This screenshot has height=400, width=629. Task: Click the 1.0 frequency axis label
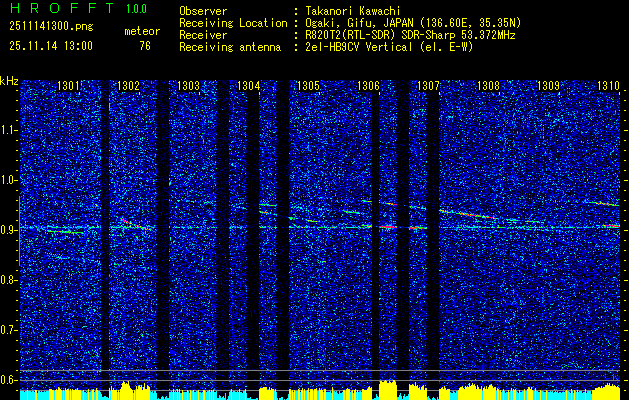[9, 180]
